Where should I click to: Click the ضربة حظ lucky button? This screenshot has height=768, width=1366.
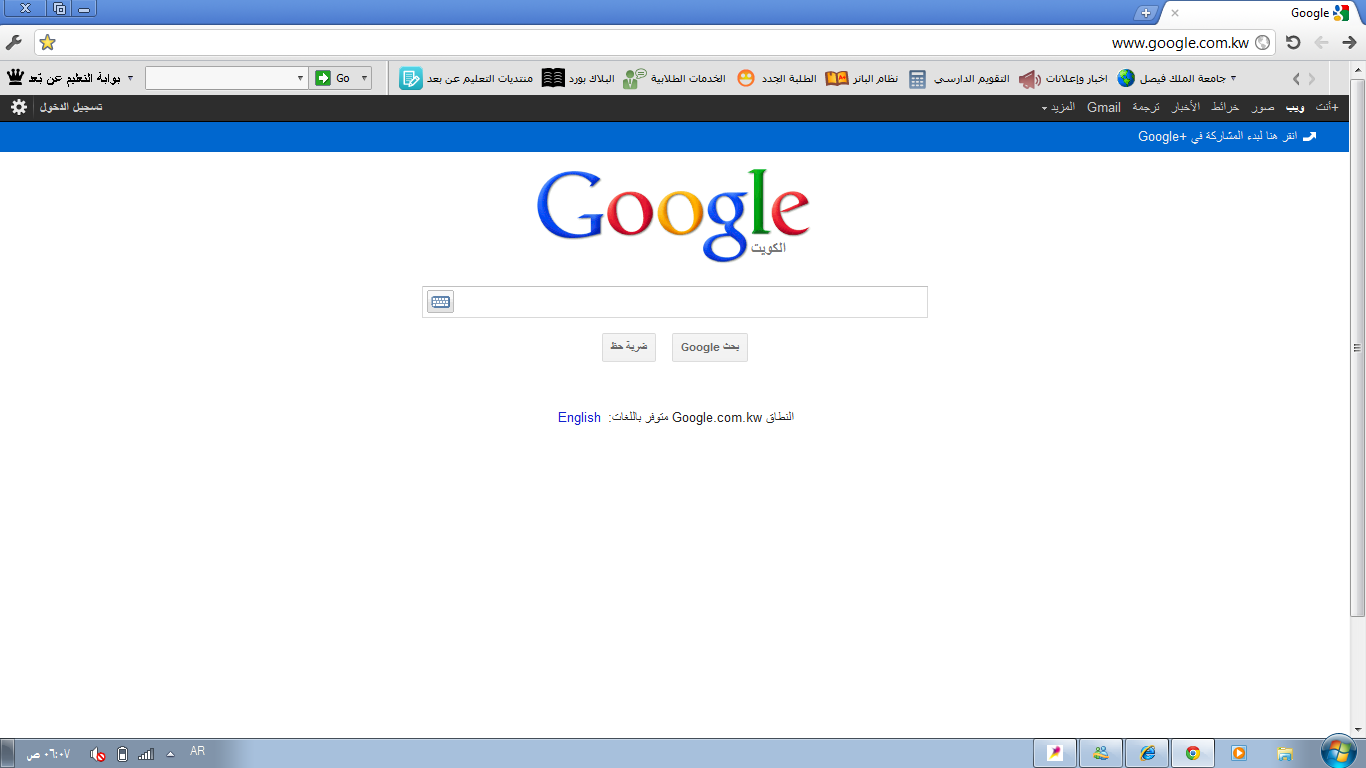[629, 347]
